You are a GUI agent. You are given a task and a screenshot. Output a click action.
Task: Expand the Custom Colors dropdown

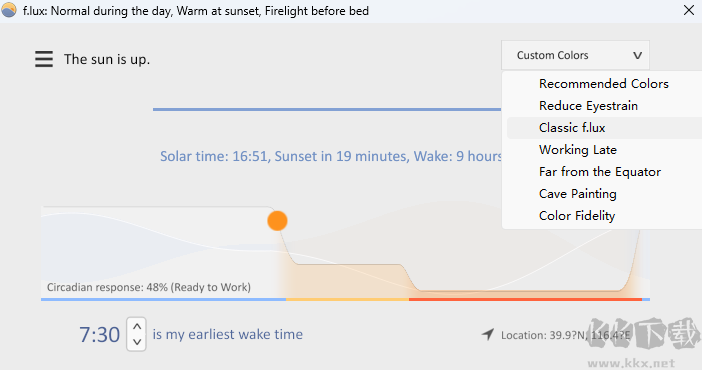click(x=575, y=55)
